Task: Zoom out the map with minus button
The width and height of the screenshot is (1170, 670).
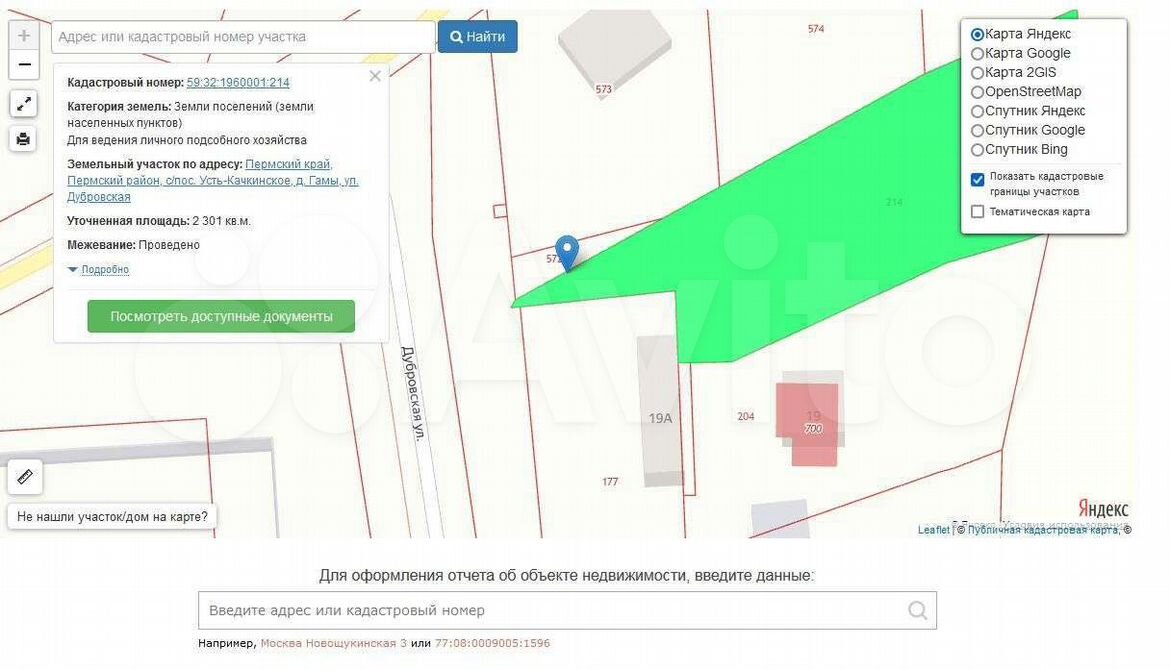Action: pos(24,66)
